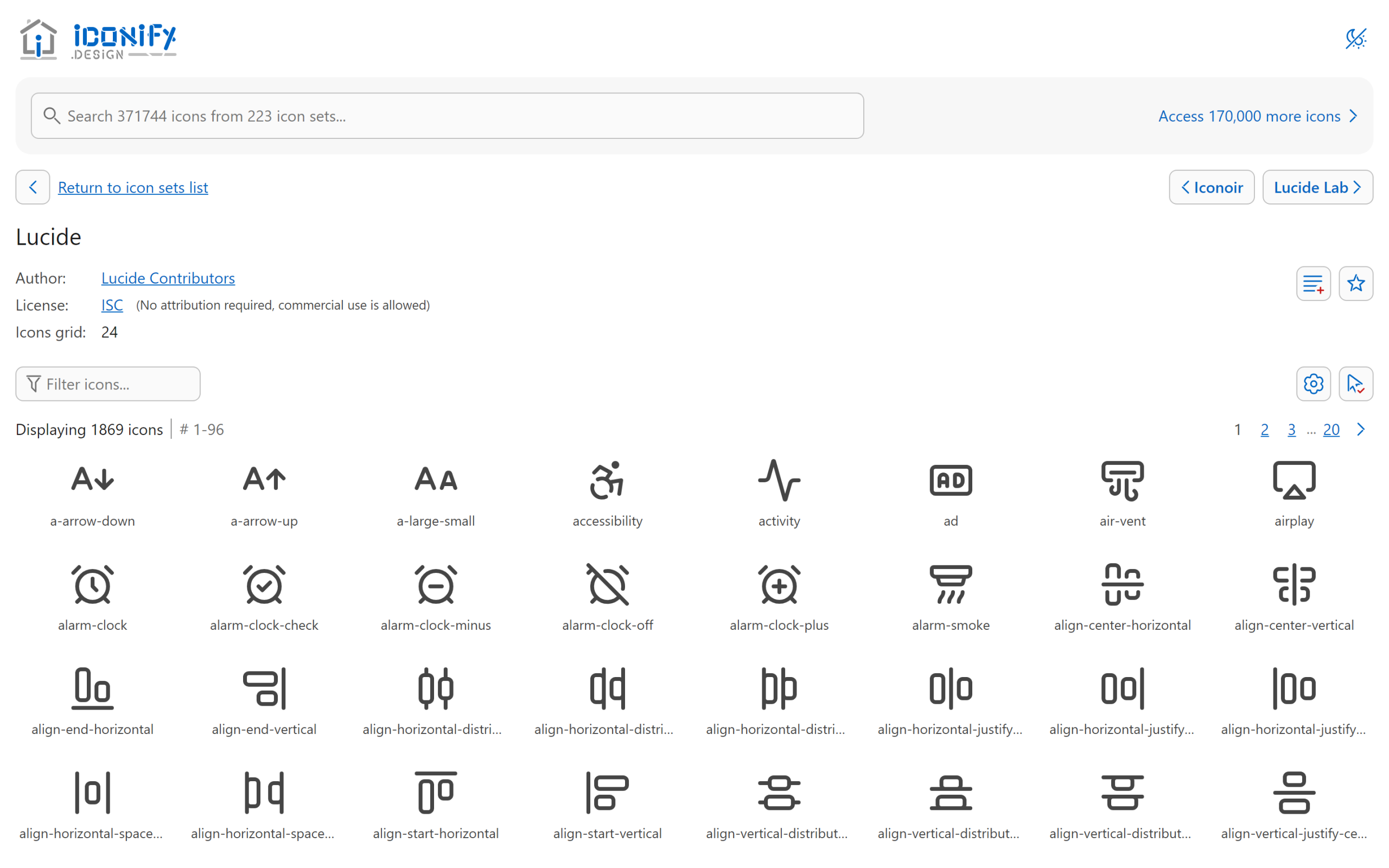Advance with the next page chevron
1389x868 pixels.
tap(1360, 430)
